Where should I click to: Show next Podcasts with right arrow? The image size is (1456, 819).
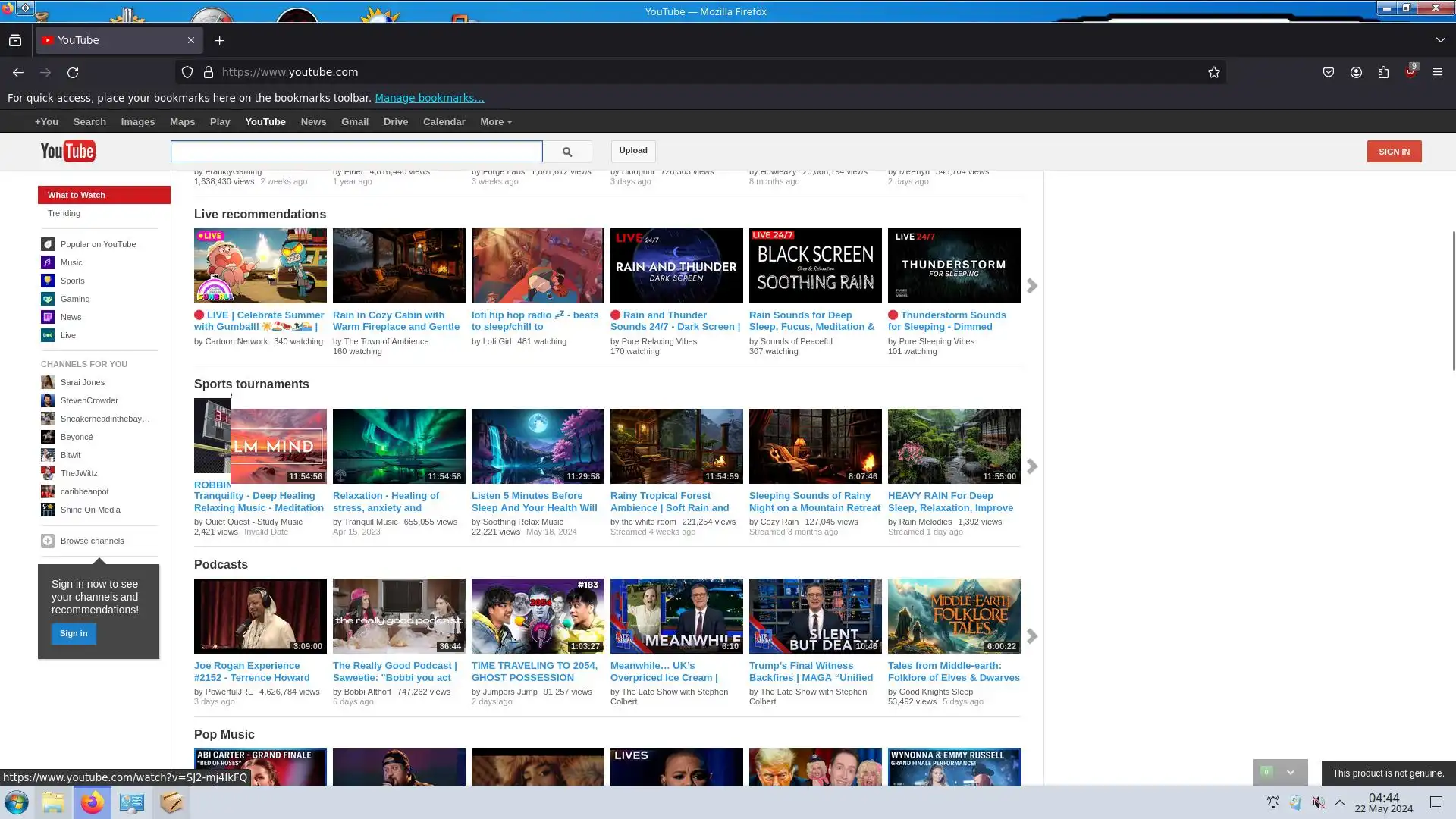1031,636
